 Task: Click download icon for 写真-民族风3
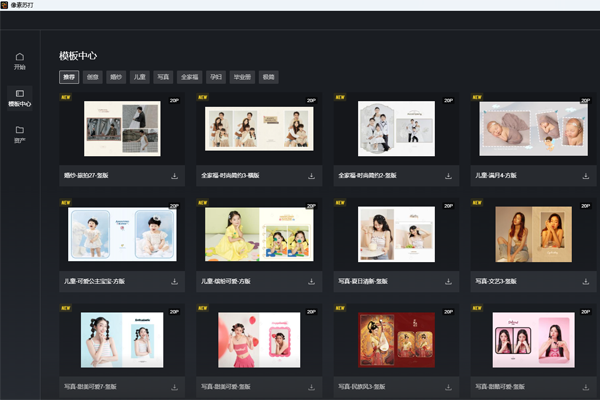(447, 385)
